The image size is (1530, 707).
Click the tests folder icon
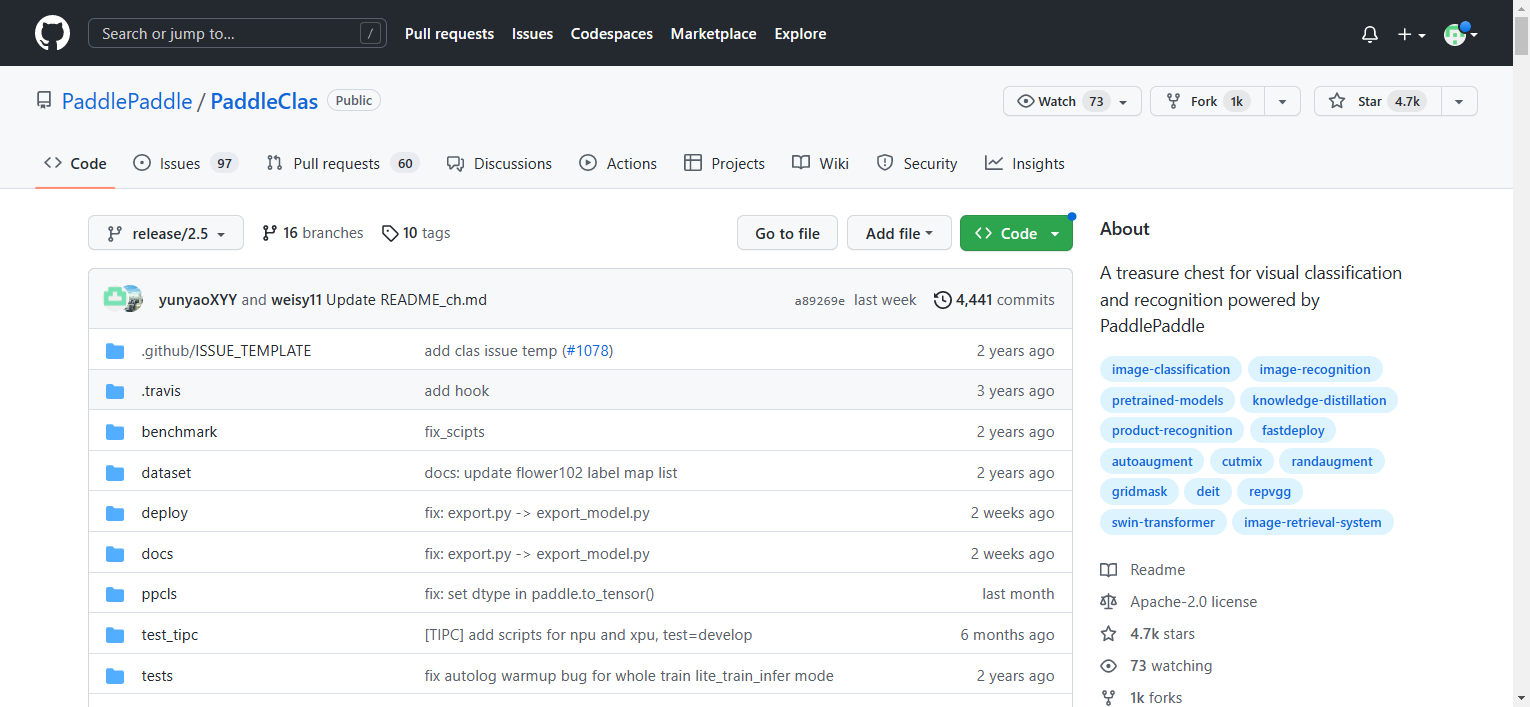click(x=114, y=676)
